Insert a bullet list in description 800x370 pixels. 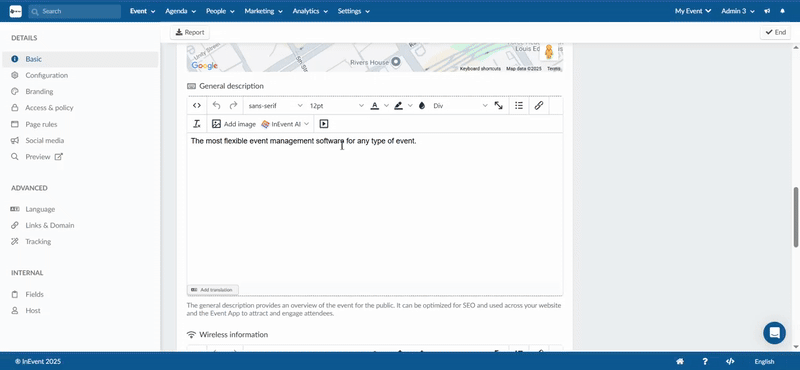pos(519,106)
